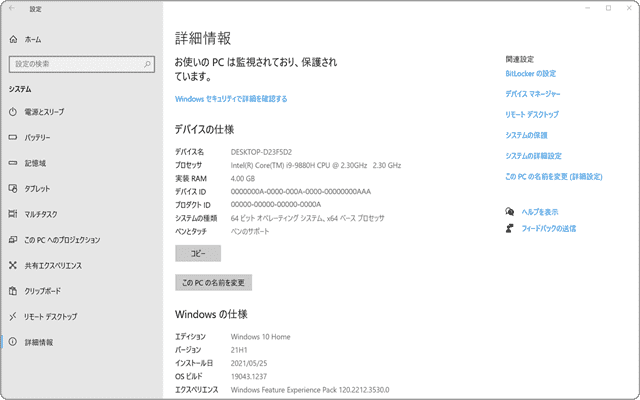
Task: Click install date 2021/05/25
Action: click(249, 363)
